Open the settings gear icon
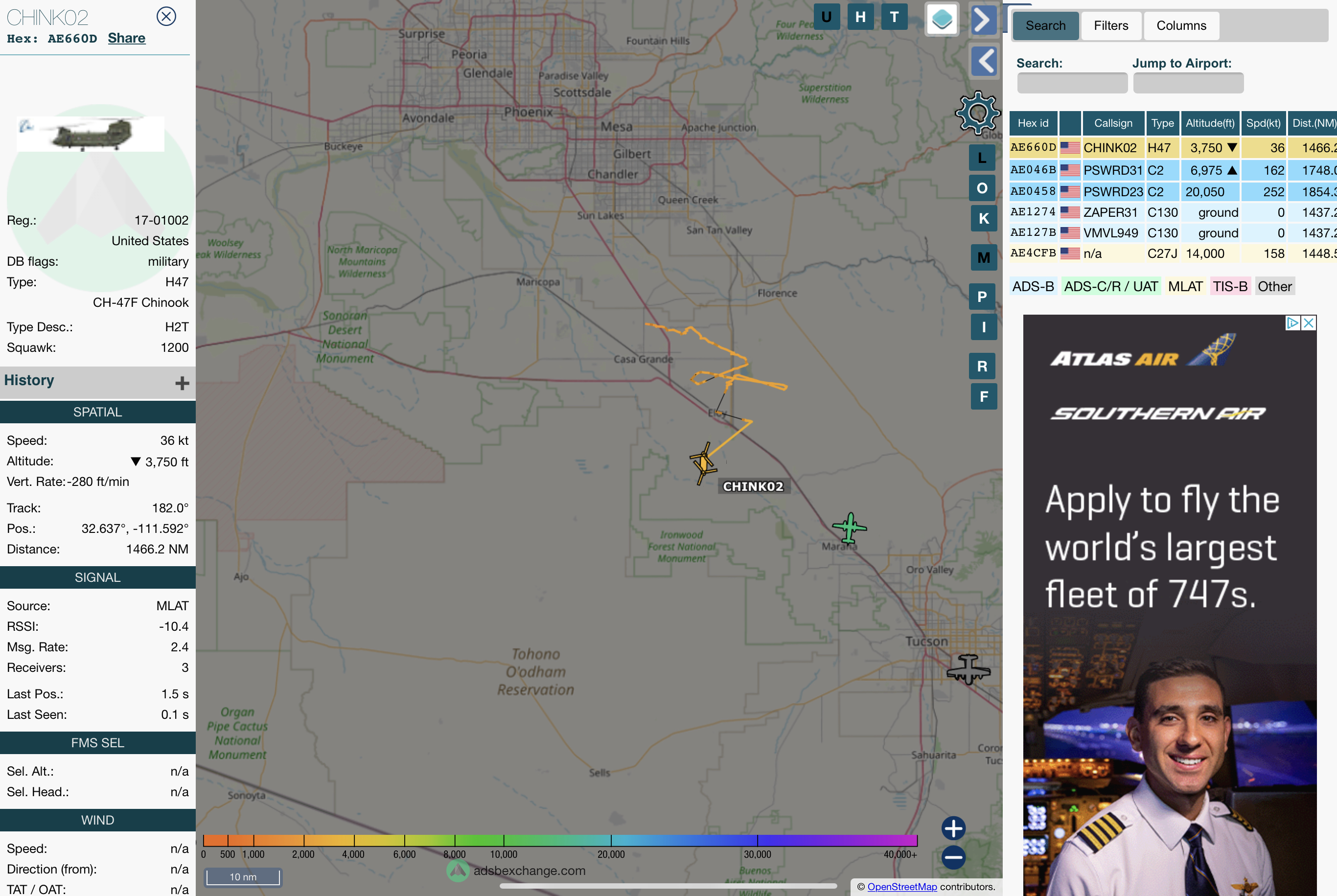This screenshot has width=1337, height=896. click(978, 113)
